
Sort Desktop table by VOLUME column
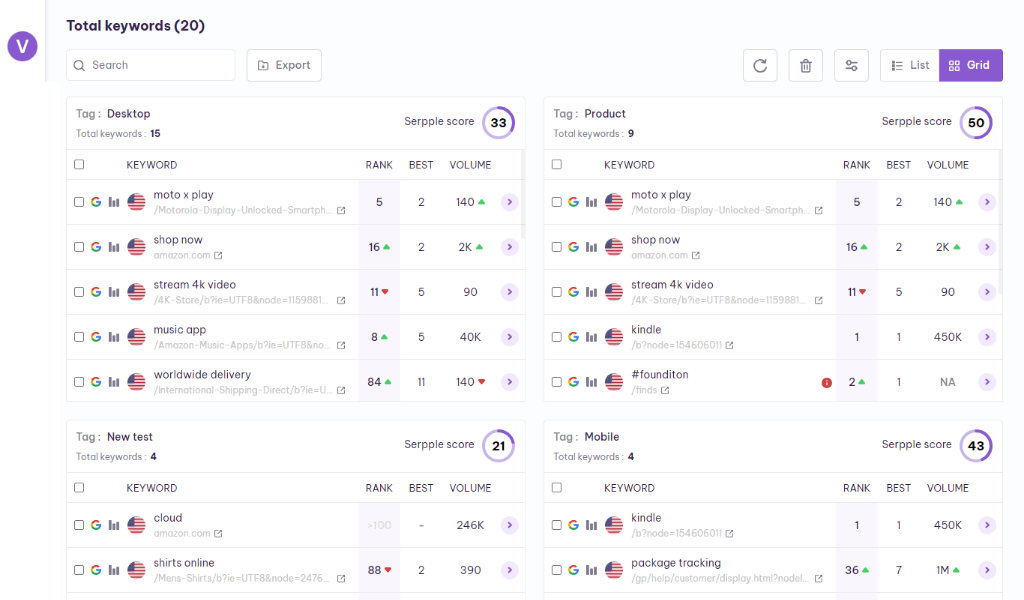point(470,165)
